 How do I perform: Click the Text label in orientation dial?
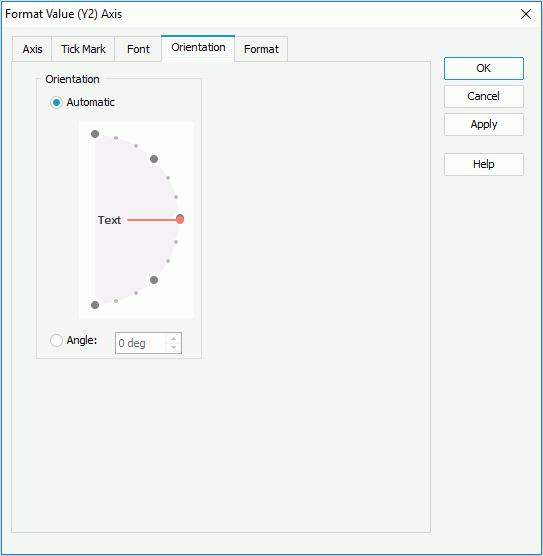(109, 220)
